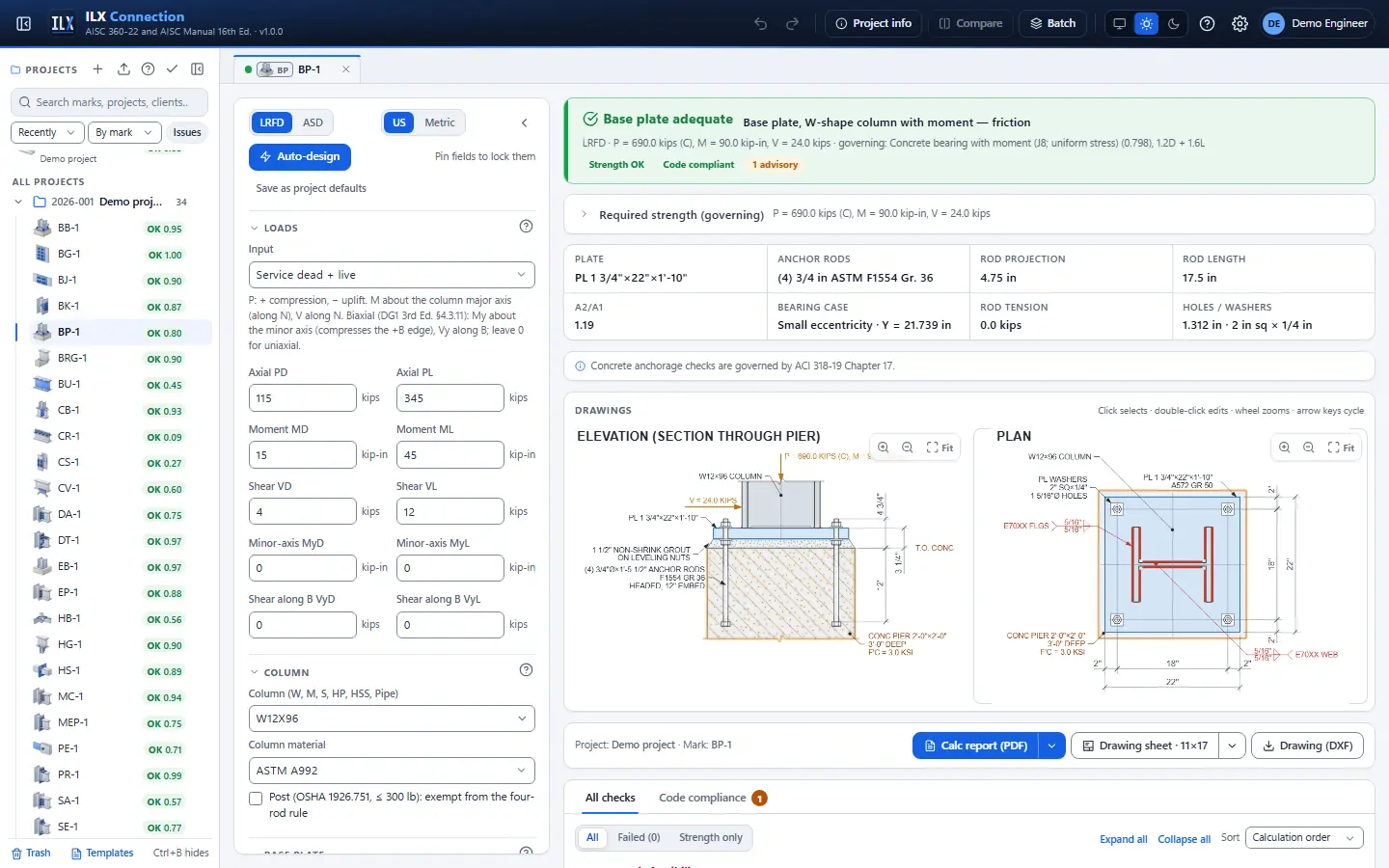Click the redo arrow in top bar
Screen dimensions: 1389x868
[793, 23]
